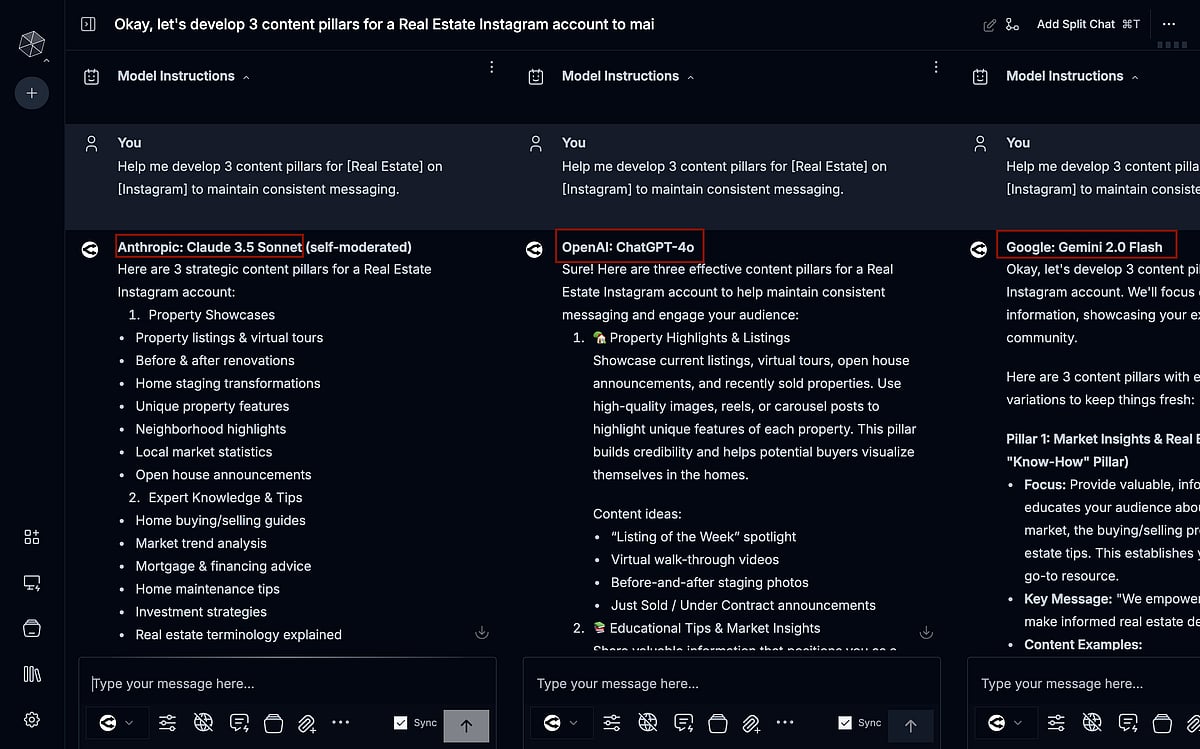Open model selector dropdown in second chat input

pyautogui.click(x=560, y=723)
